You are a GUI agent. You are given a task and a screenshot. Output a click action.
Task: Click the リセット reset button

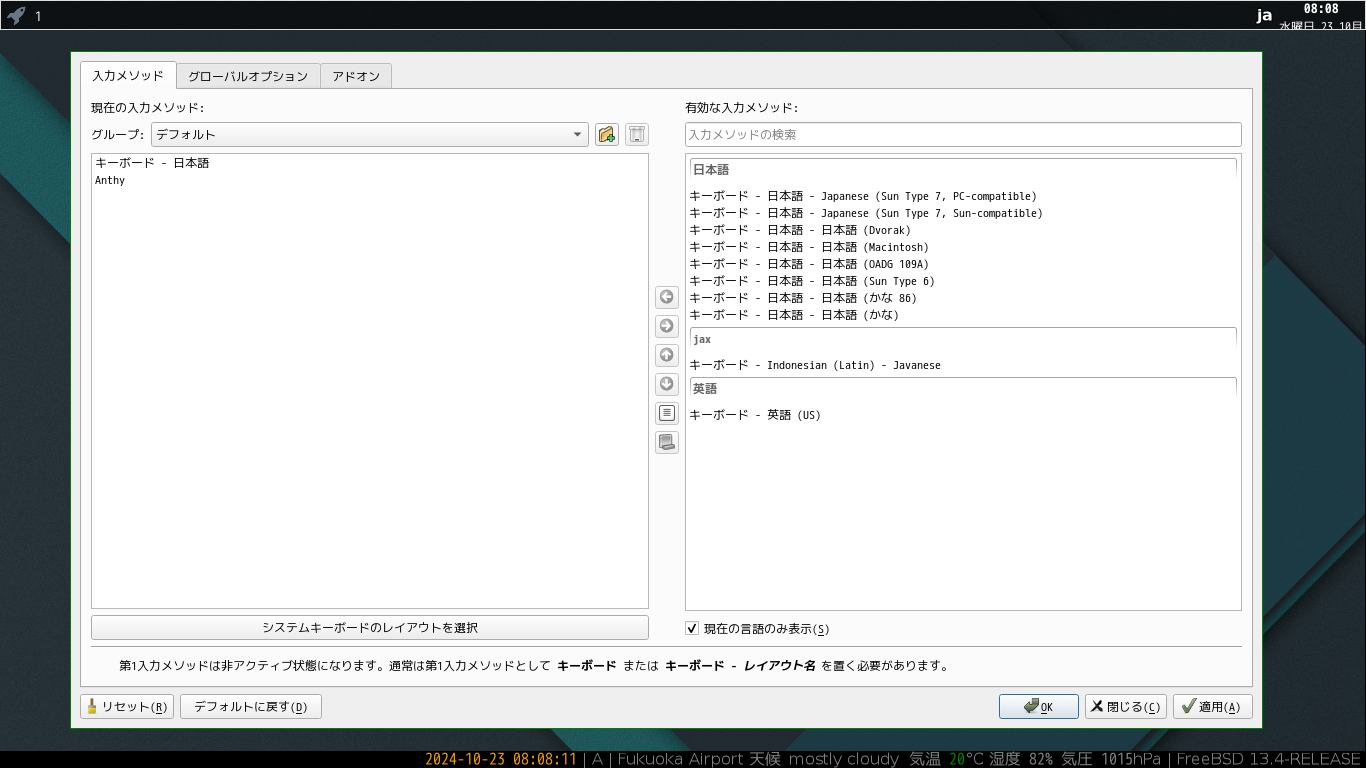127,707
